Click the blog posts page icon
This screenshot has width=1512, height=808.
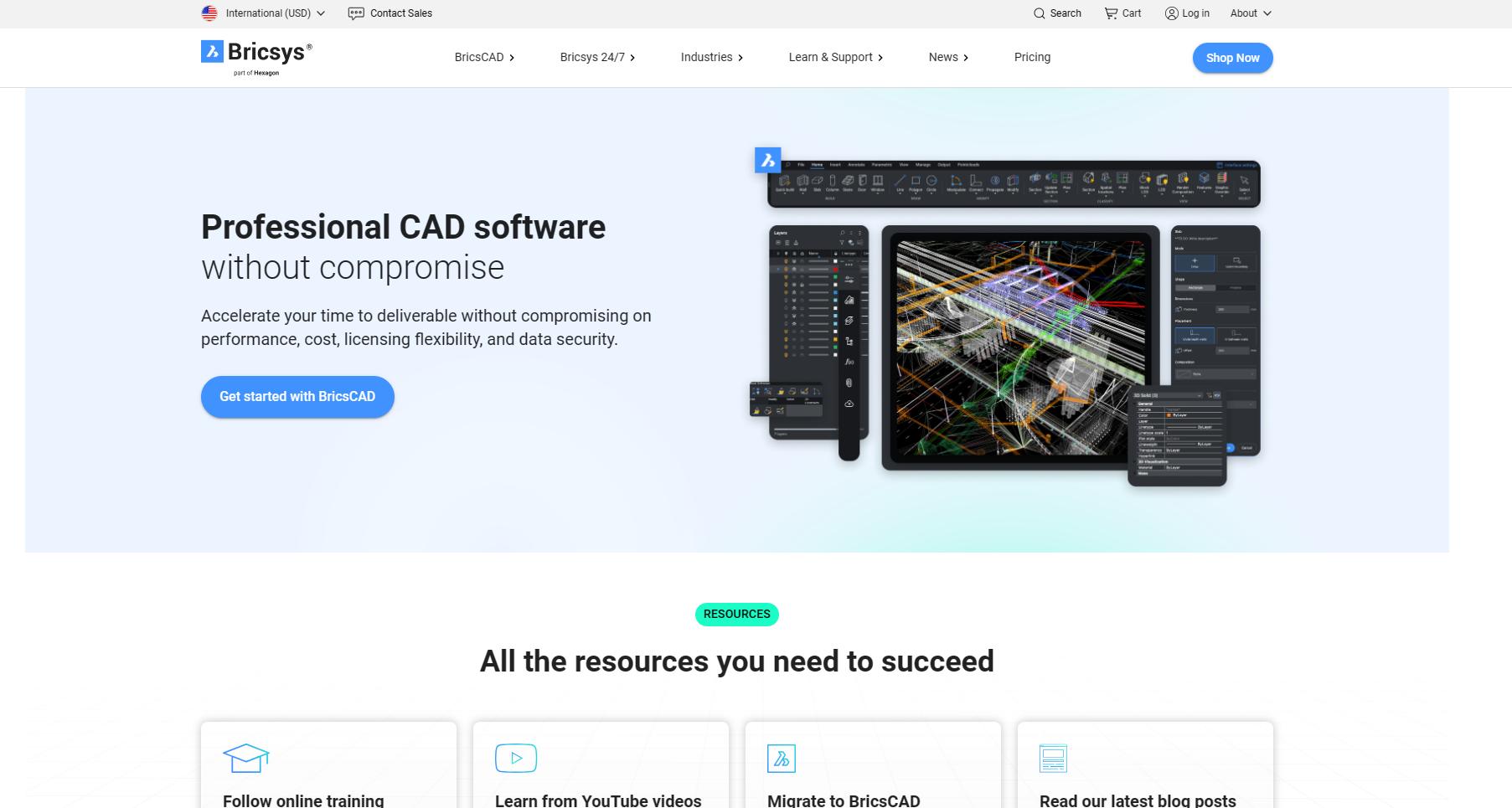click(x=1053, y=759)
